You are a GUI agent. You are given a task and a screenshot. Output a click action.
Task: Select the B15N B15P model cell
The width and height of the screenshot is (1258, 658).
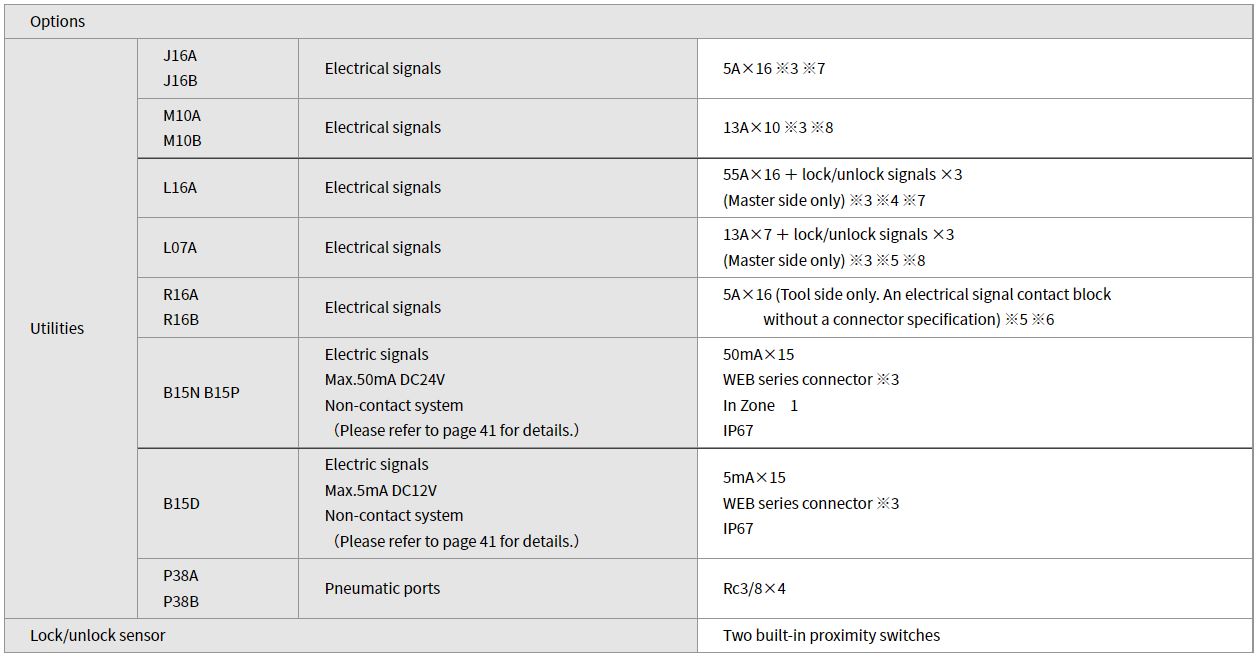[218, 392]
